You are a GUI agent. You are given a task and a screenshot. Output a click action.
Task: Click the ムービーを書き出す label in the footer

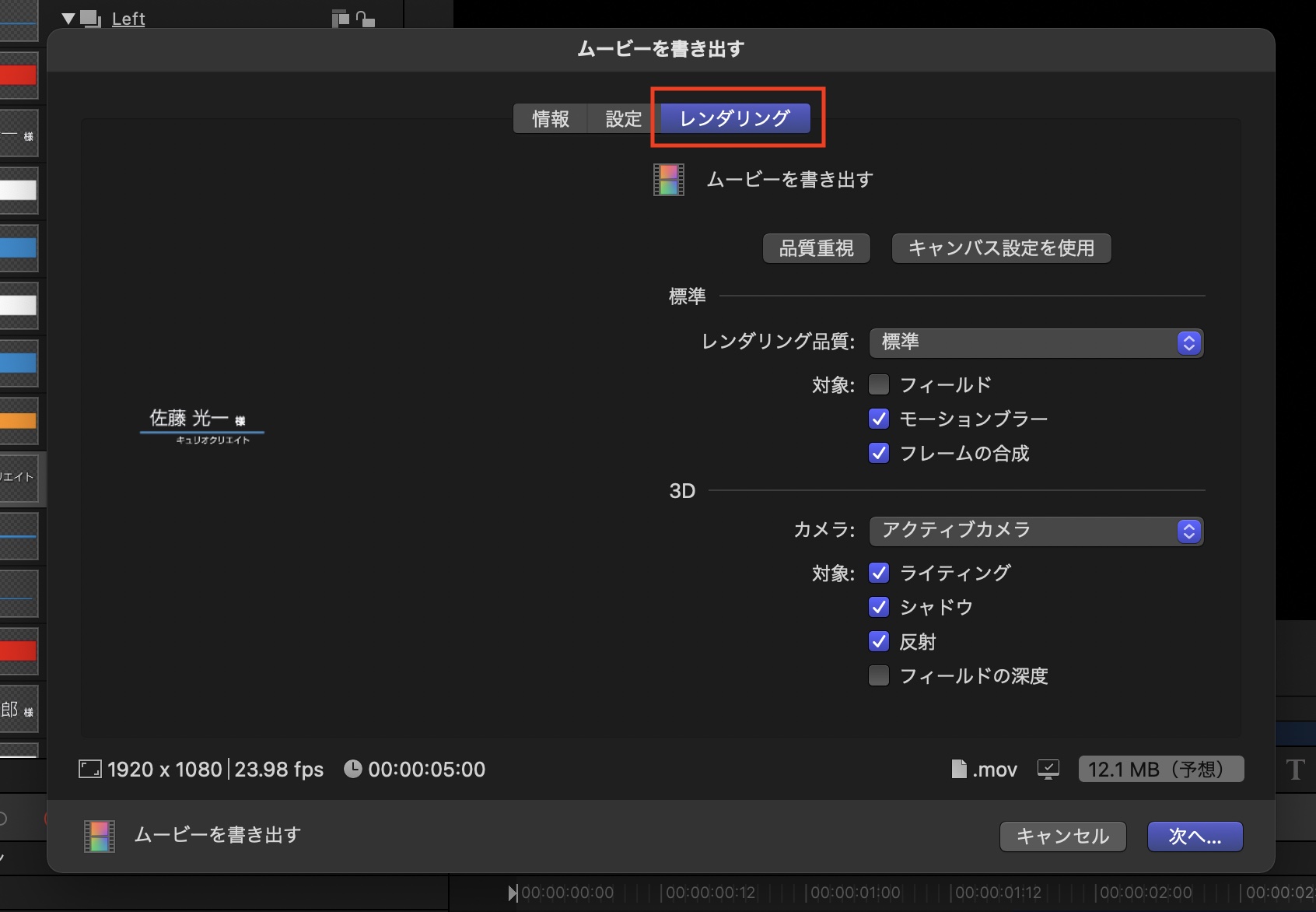point(218,835)
